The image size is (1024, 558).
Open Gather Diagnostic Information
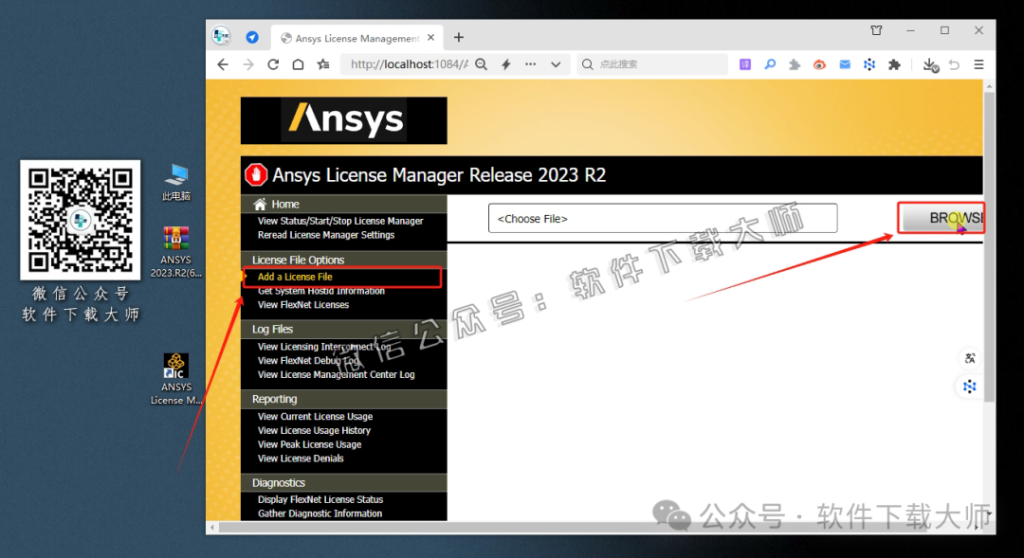(x=319, y=514)
